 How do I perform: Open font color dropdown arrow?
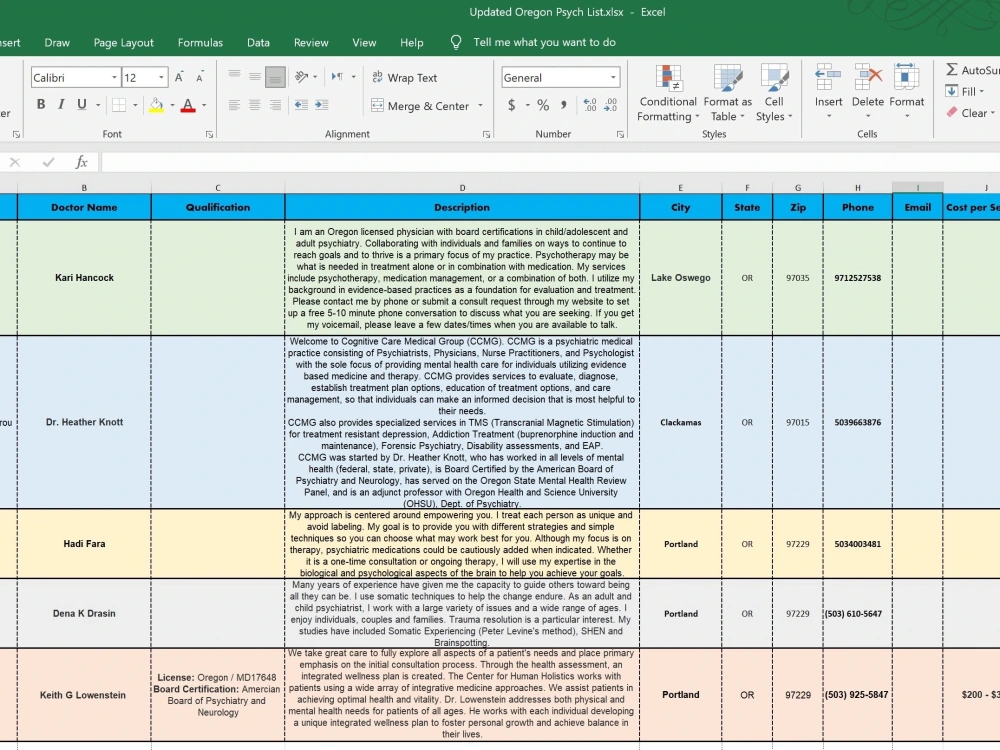[204, 105]
